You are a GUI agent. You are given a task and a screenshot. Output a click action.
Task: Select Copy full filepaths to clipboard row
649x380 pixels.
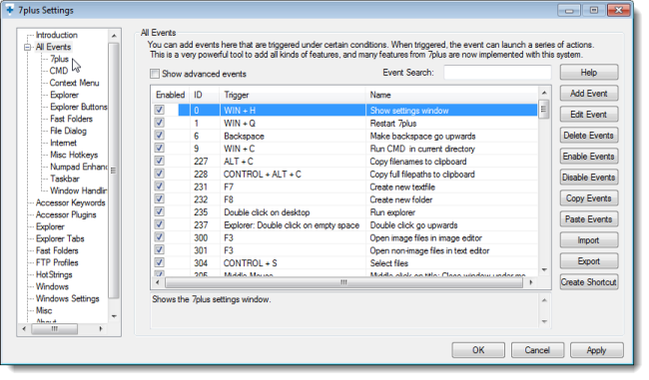coord(345,174)
